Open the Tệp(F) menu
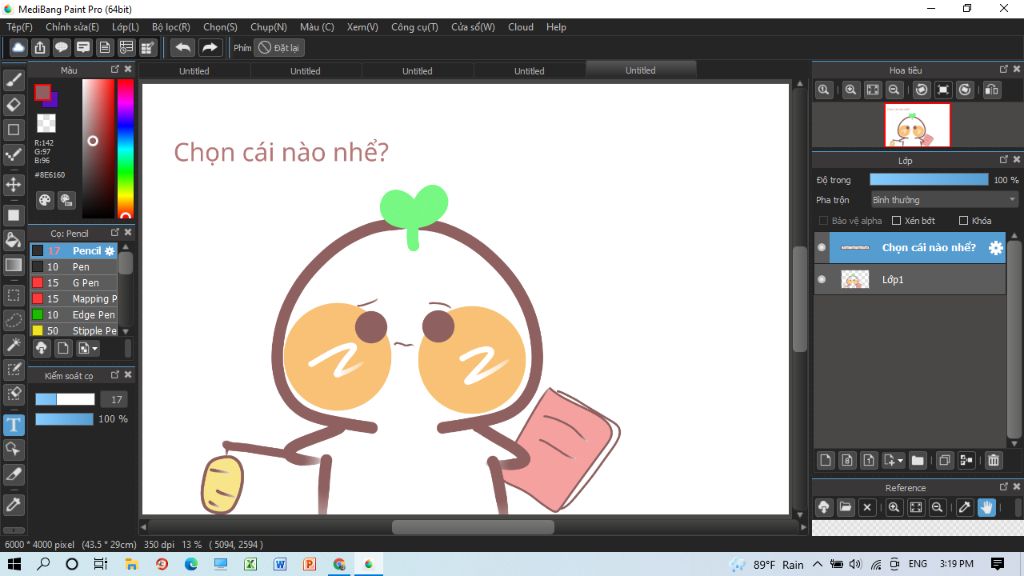 (20, 27)
